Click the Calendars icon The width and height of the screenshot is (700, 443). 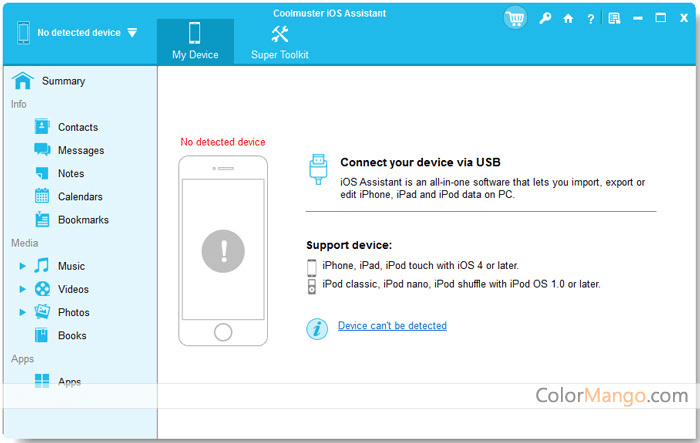[x=42, y=196]
